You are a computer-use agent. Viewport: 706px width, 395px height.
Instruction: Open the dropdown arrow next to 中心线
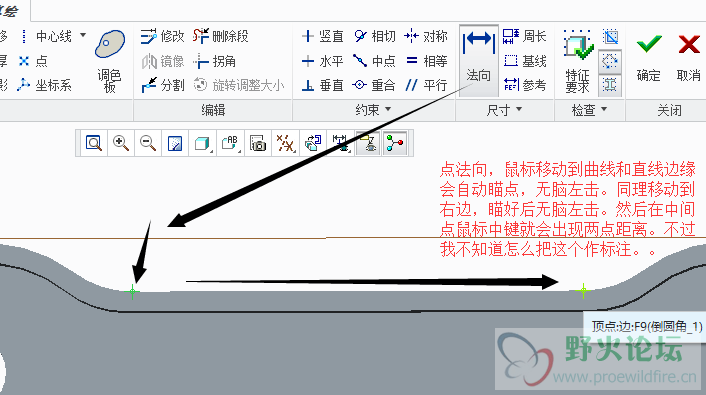coord(83,35)
